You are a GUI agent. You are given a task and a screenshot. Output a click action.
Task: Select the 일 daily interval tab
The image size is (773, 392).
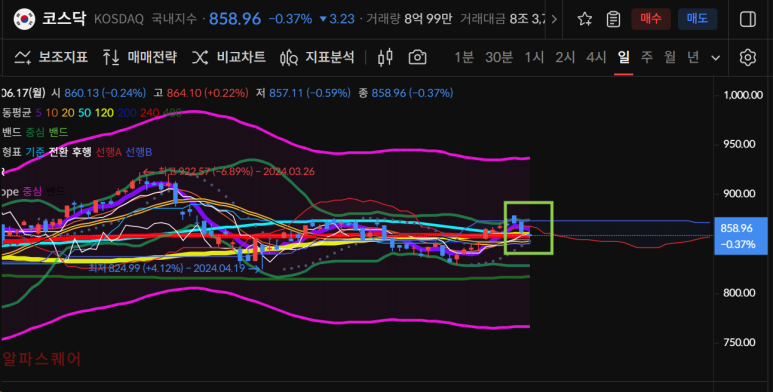click(624, 57)
